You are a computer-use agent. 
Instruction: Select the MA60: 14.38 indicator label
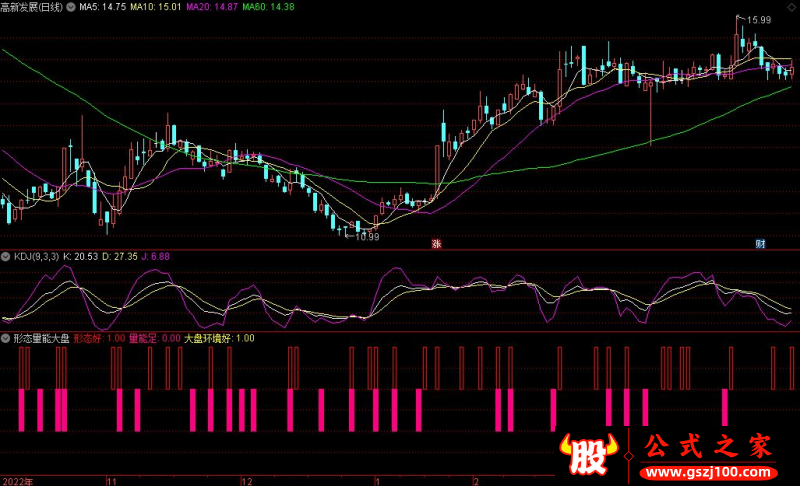click(268, 7)
